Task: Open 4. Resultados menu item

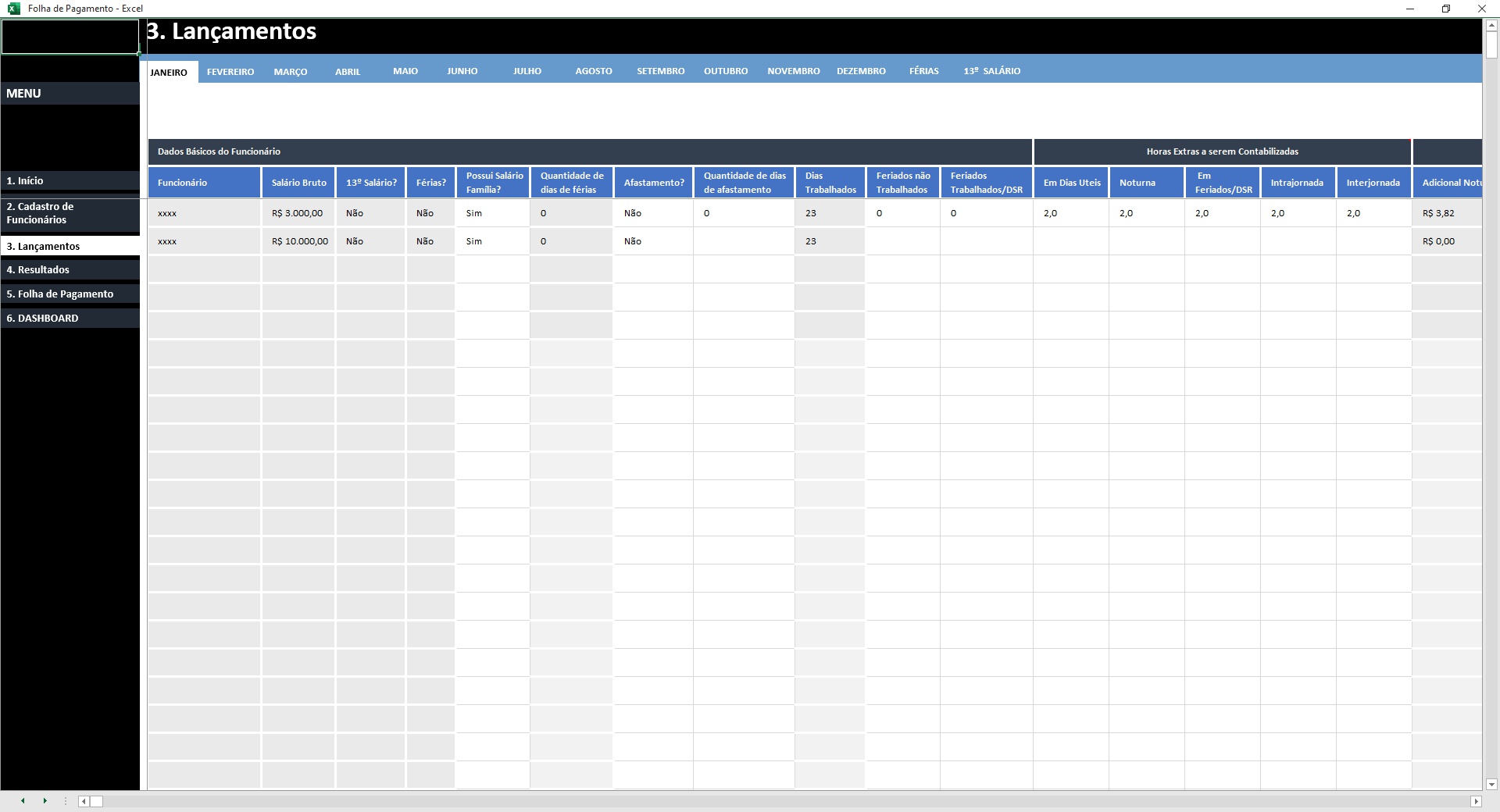Action: [x=70, y=269]
